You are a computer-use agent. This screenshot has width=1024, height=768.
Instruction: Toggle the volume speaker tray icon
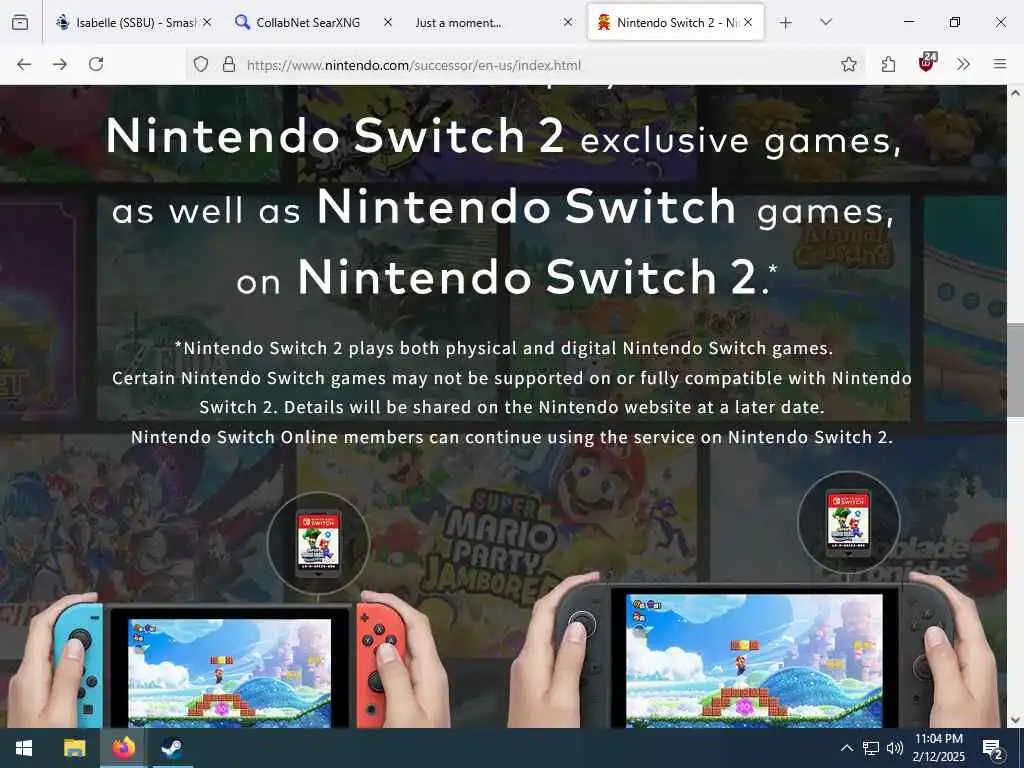click(895, 748)
